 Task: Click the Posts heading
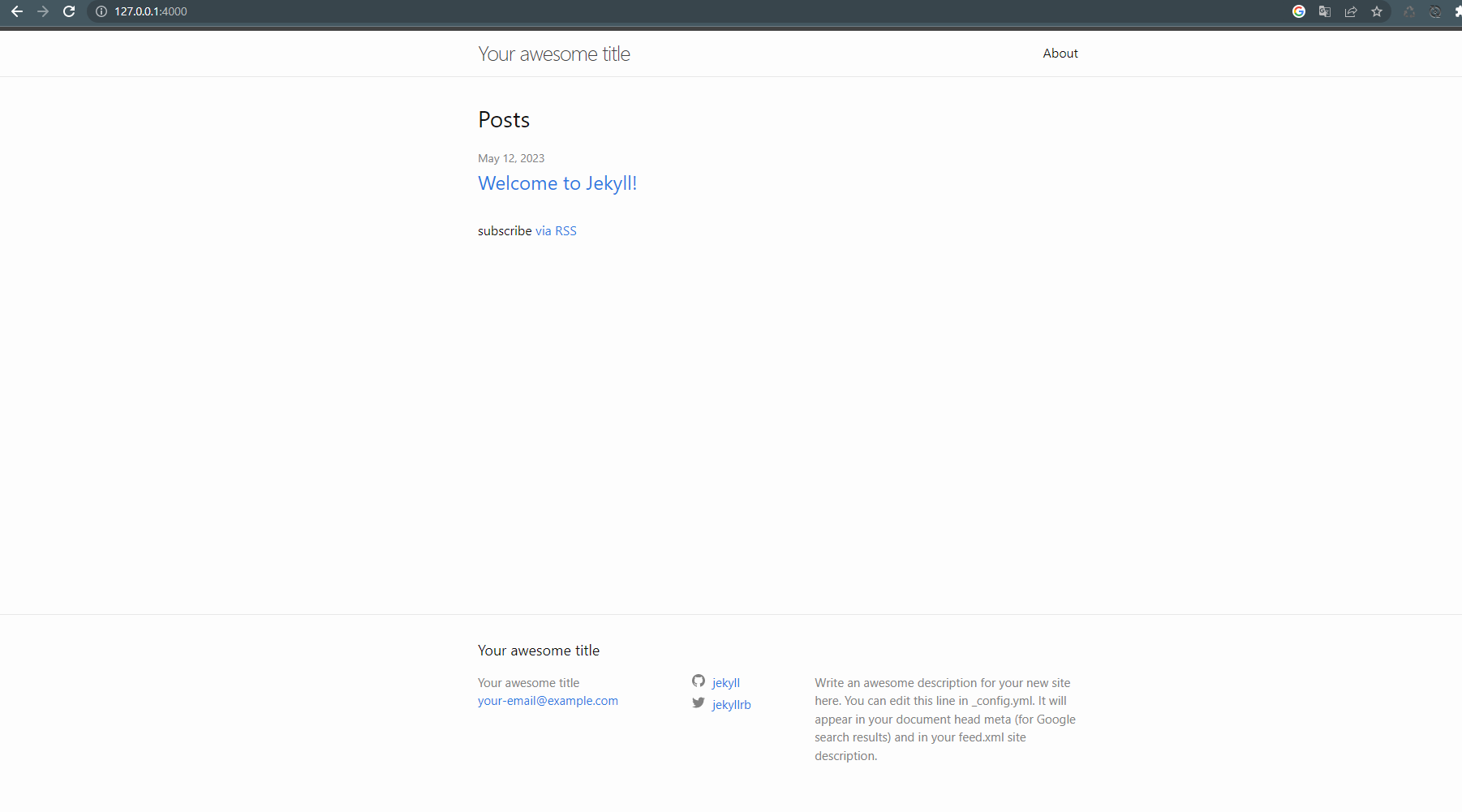click(504, 120)
